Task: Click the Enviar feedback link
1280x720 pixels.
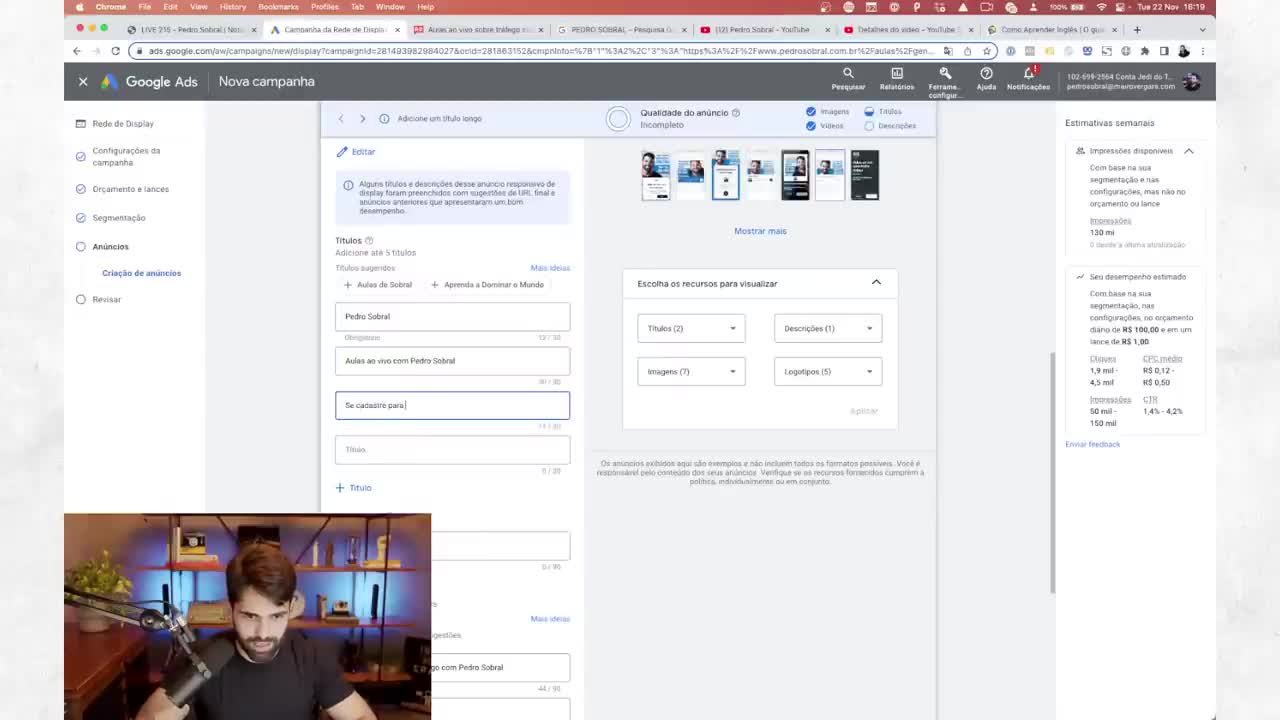Action: point(1092,444)
